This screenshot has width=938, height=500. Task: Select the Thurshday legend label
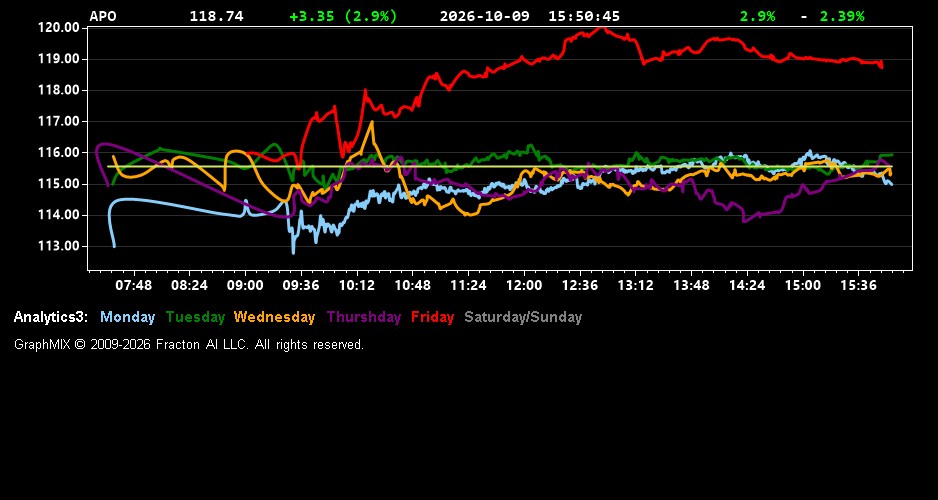click(364, 317)
